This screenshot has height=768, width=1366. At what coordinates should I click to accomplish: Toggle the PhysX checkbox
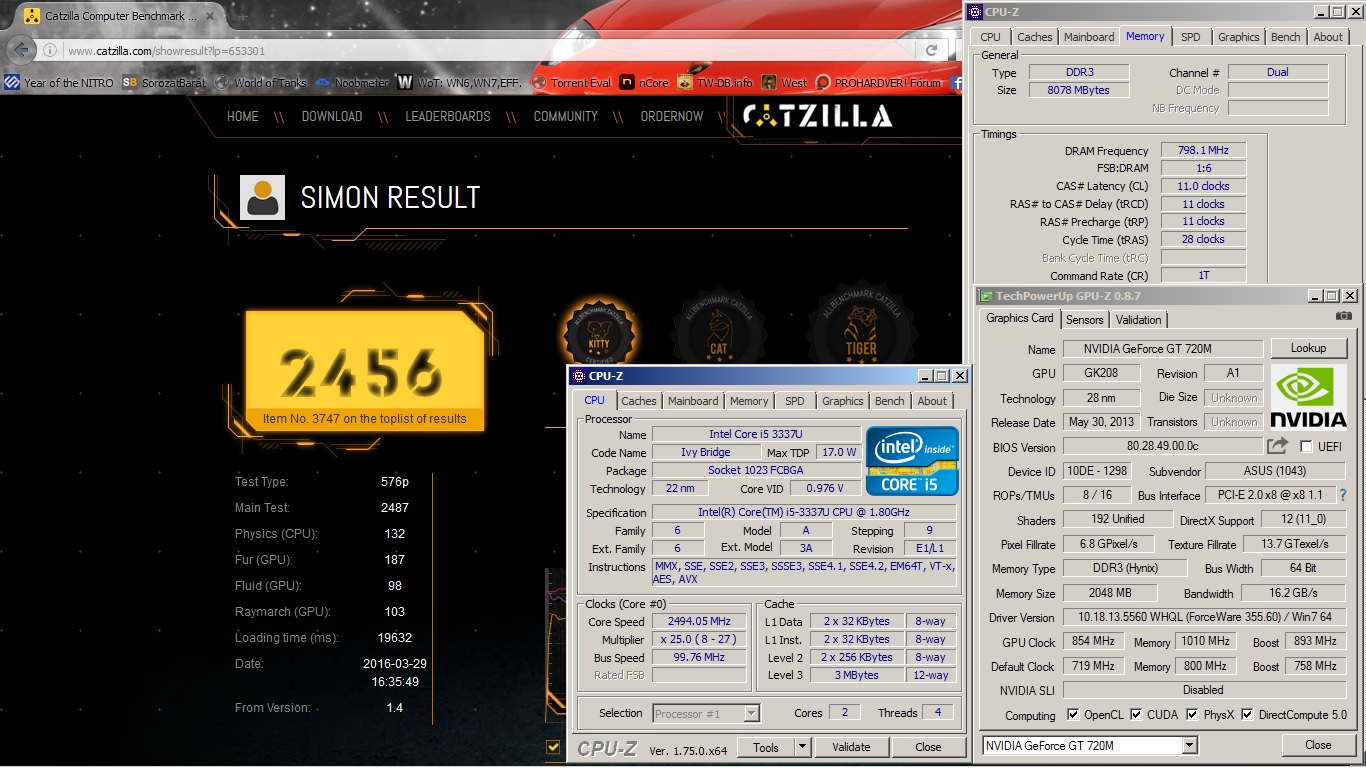[x=1192, y=715]
